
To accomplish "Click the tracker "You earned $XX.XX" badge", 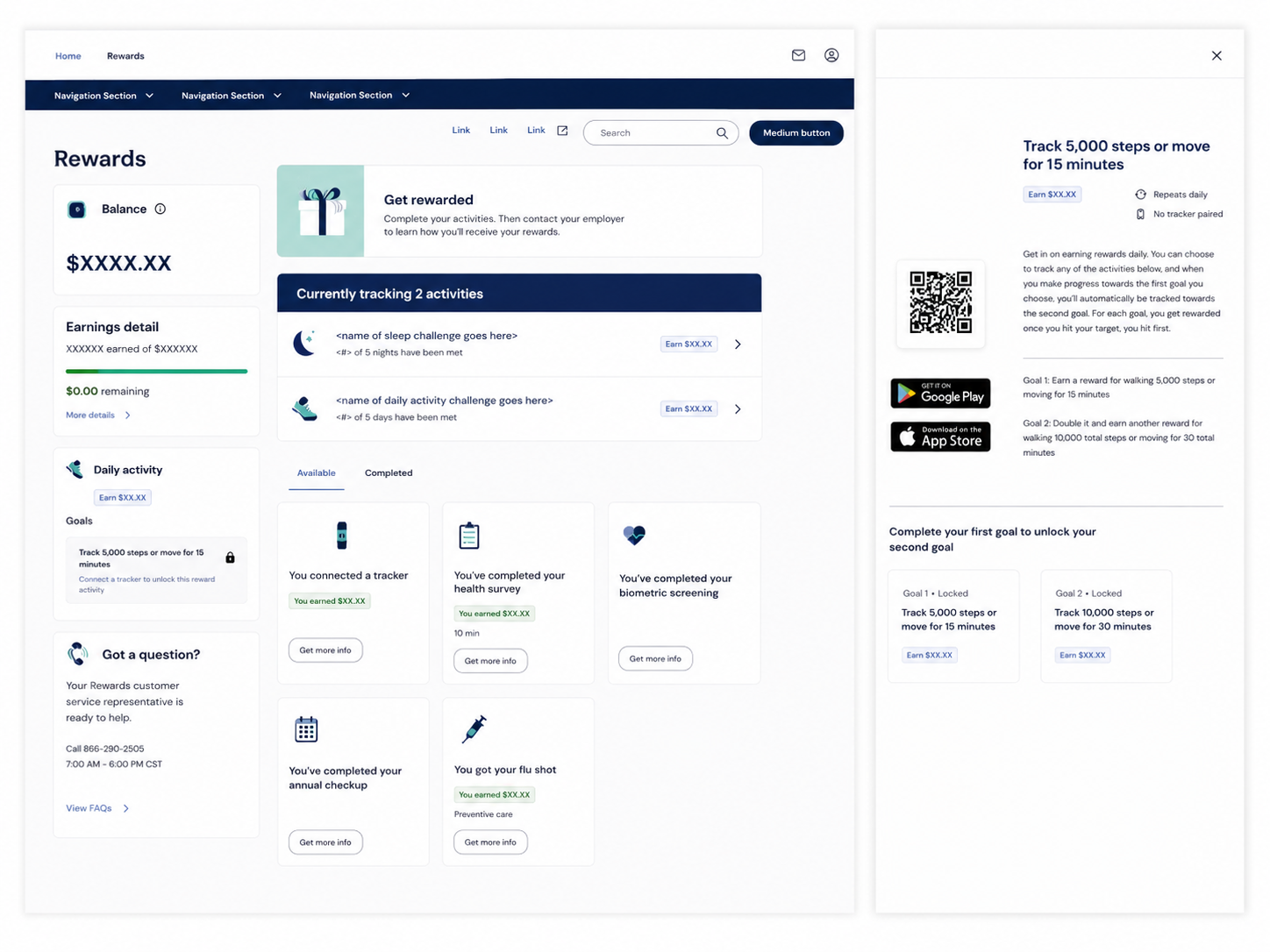I will click(x=330, y=601).
